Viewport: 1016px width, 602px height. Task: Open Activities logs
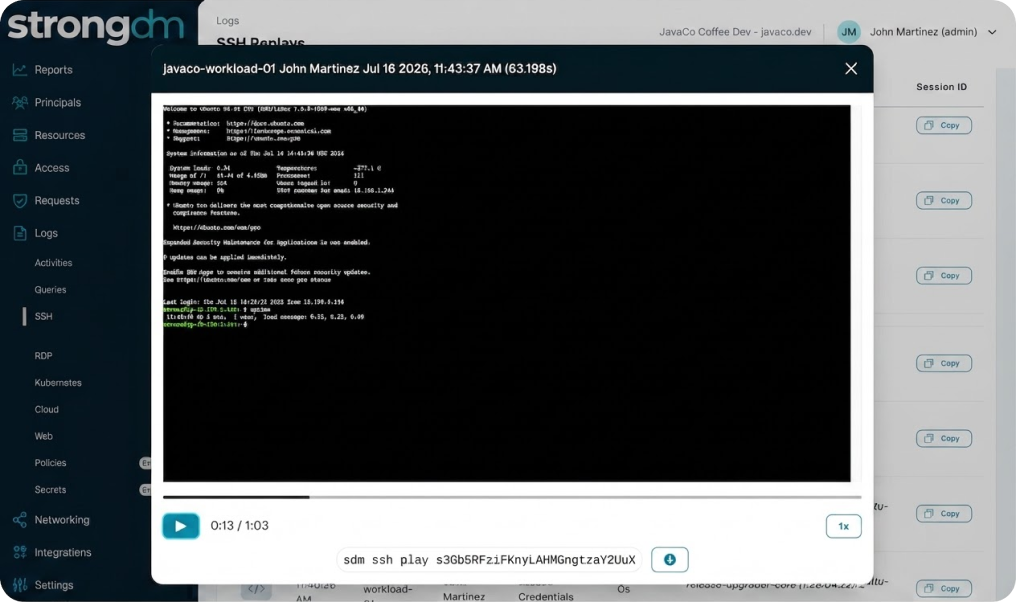[53, 262]
